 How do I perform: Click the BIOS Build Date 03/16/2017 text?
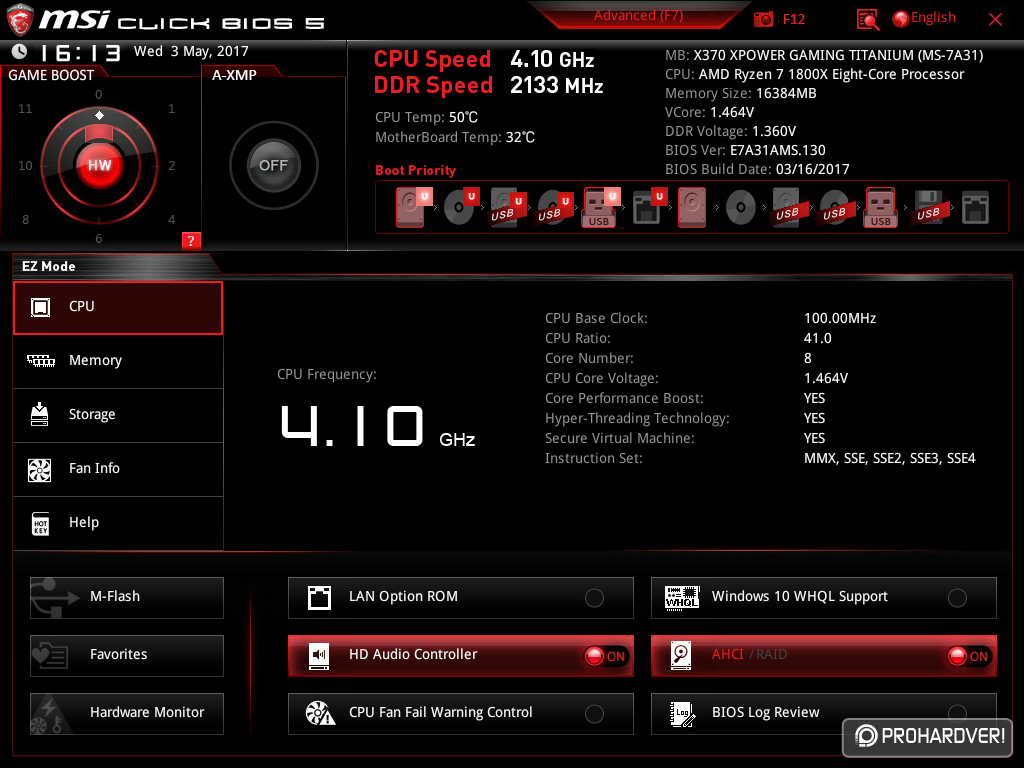757,169
